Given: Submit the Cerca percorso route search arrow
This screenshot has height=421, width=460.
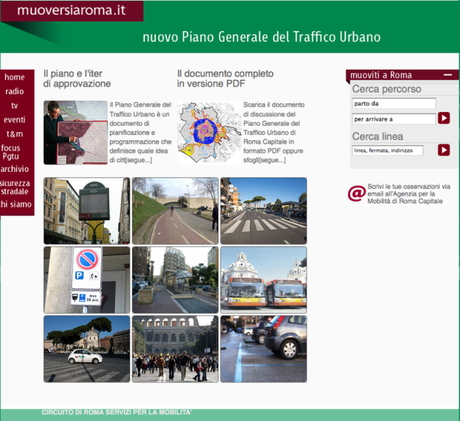Looking at the screenshot, I should (444, 118).
